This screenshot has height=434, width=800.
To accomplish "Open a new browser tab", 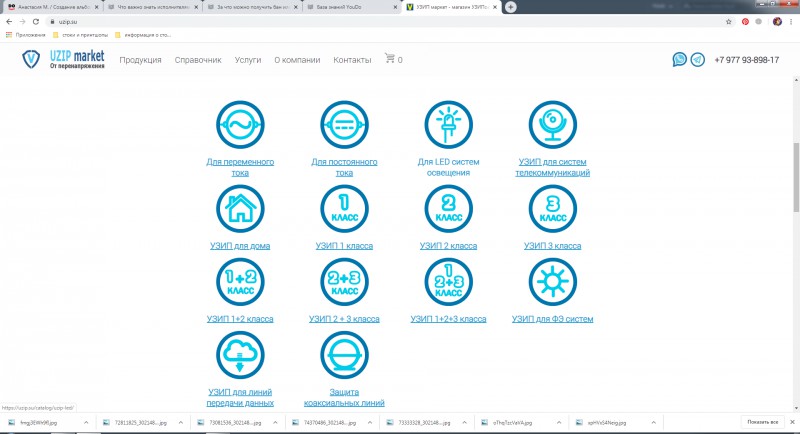I will point(511,7).
